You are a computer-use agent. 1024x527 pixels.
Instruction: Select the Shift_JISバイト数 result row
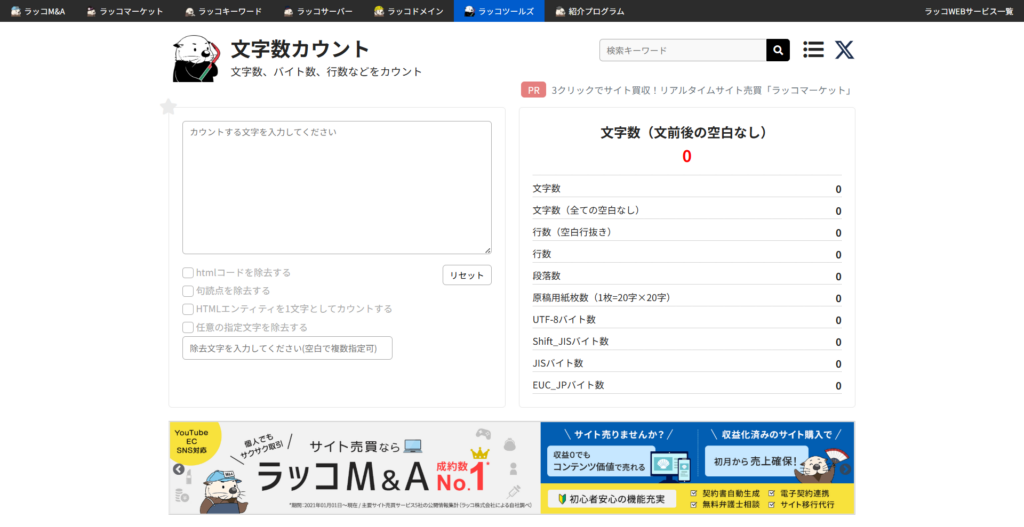(687, 341)
